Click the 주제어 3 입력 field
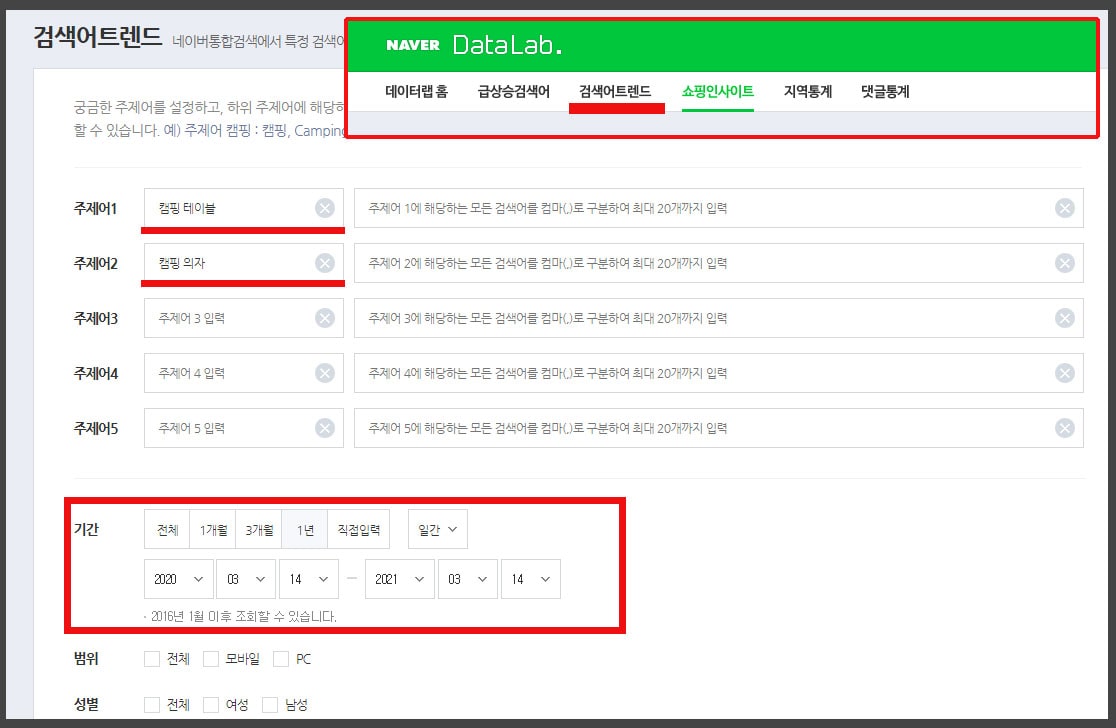This screenshot has width=1116, height=728. click(x=243, y=318)
